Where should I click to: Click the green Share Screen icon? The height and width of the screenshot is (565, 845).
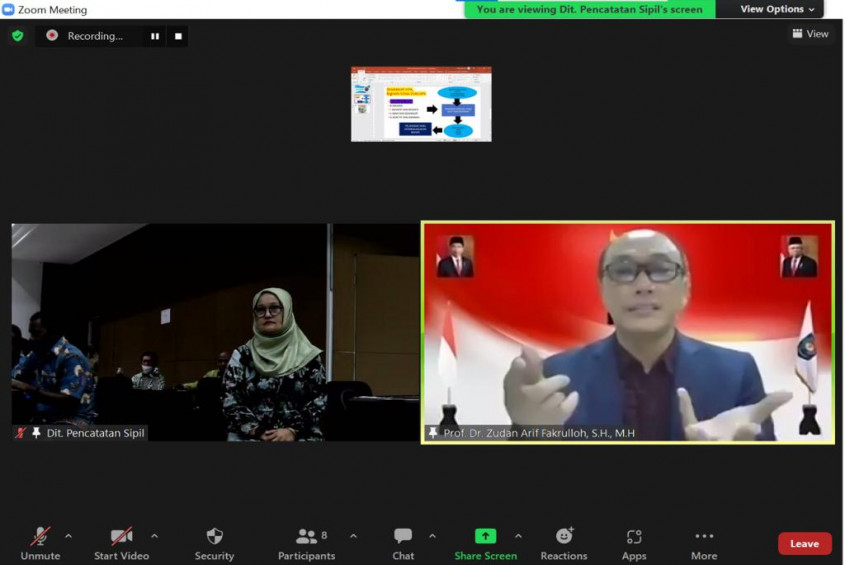click(485, 536)
